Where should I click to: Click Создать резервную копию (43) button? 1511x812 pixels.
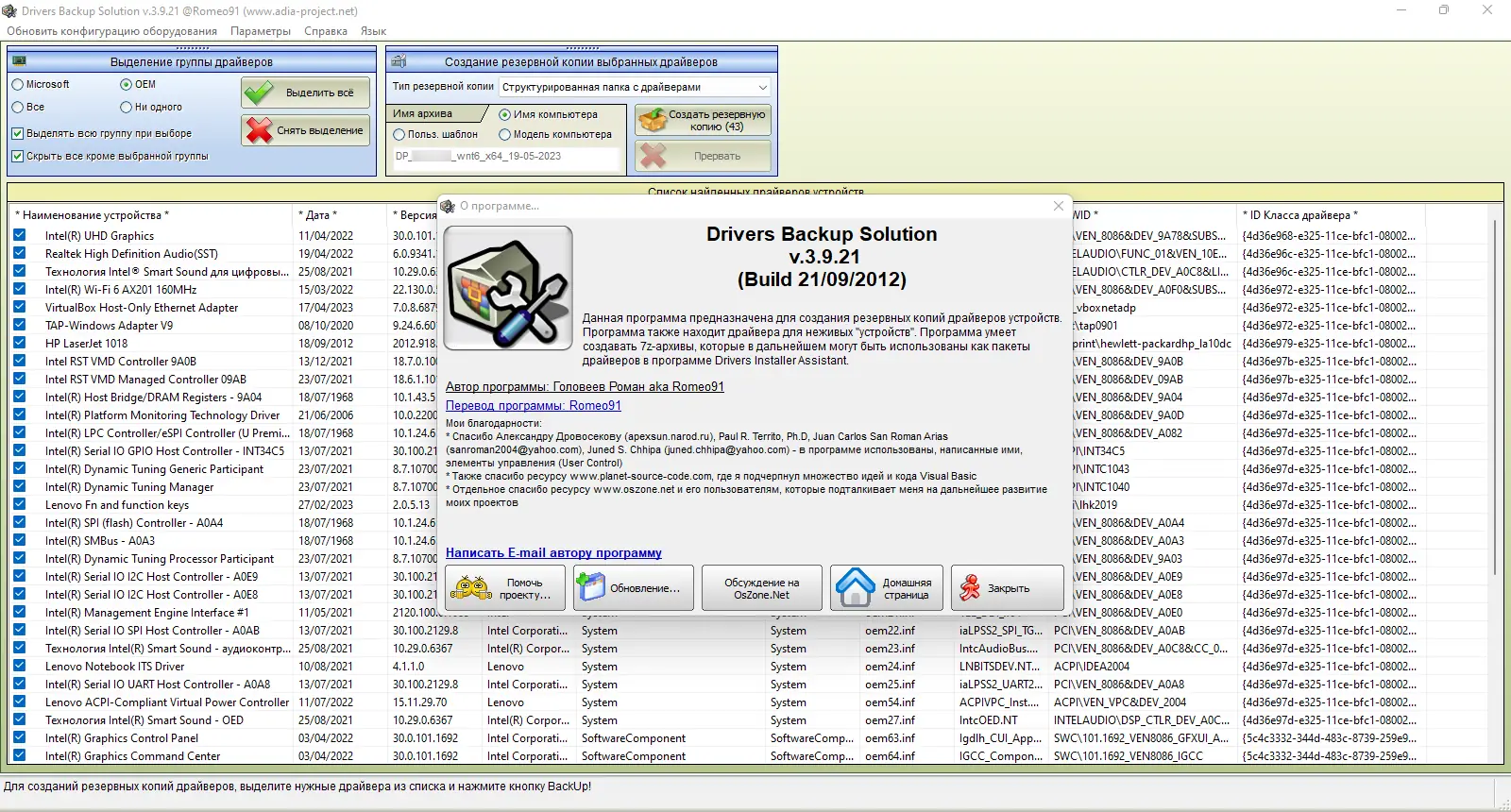(703, 120)
